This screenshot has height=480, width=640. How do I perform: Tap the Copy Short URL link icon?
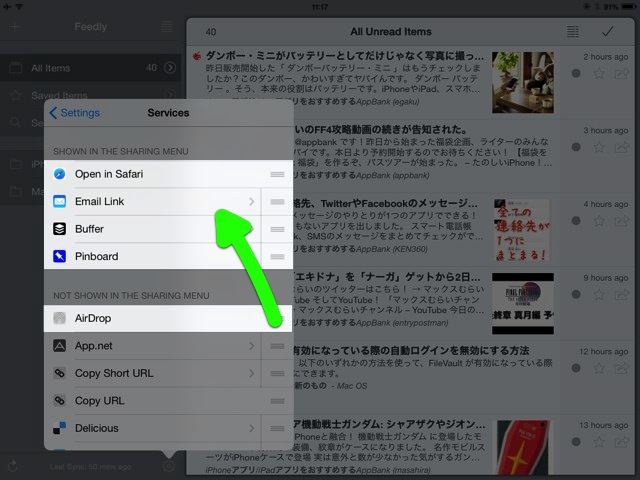pyautogui.click(x=60, y=373)
